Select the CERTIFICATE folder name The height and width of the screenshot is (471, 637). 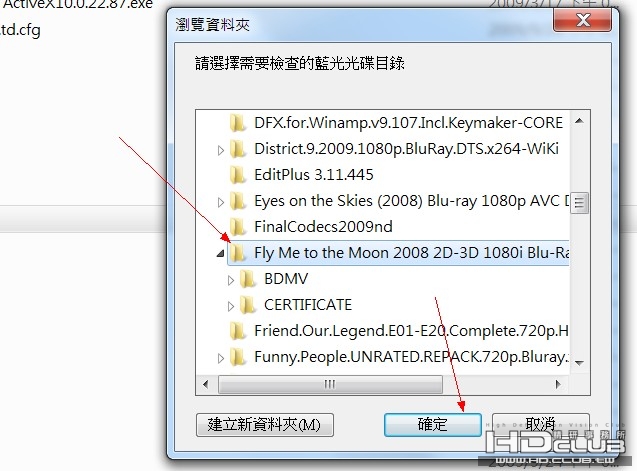click(x=308, y=305)
